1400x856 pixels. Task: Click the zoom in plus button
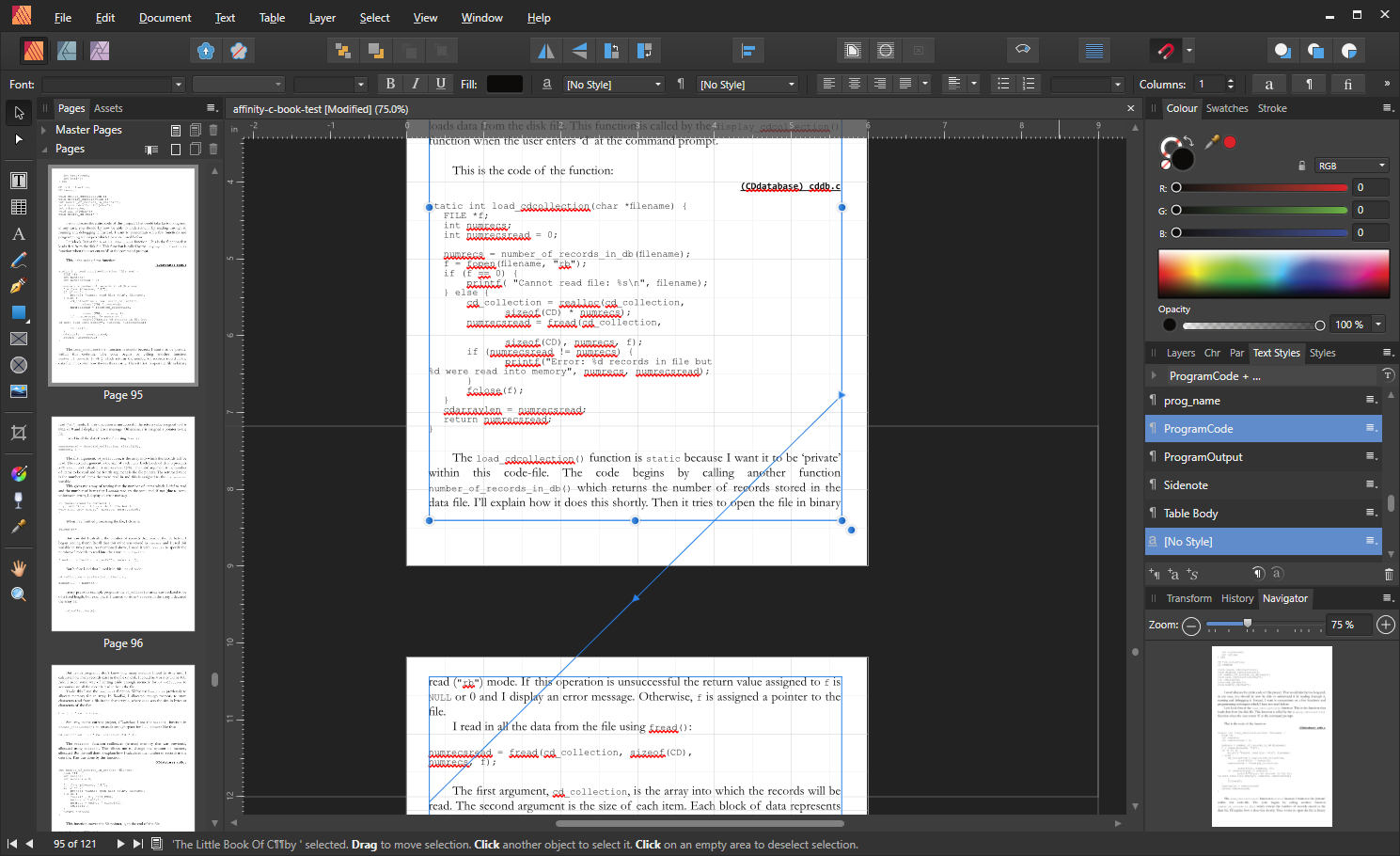point(1386,625)
